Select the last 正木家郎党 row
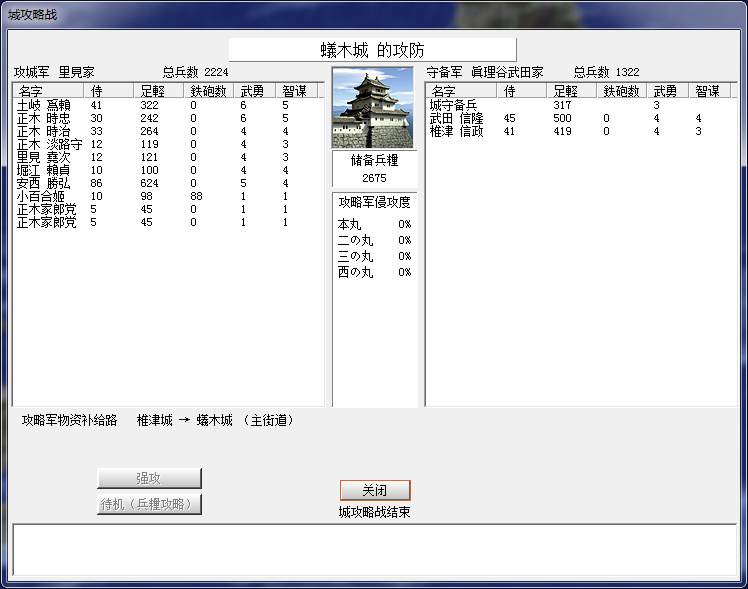 167,222
